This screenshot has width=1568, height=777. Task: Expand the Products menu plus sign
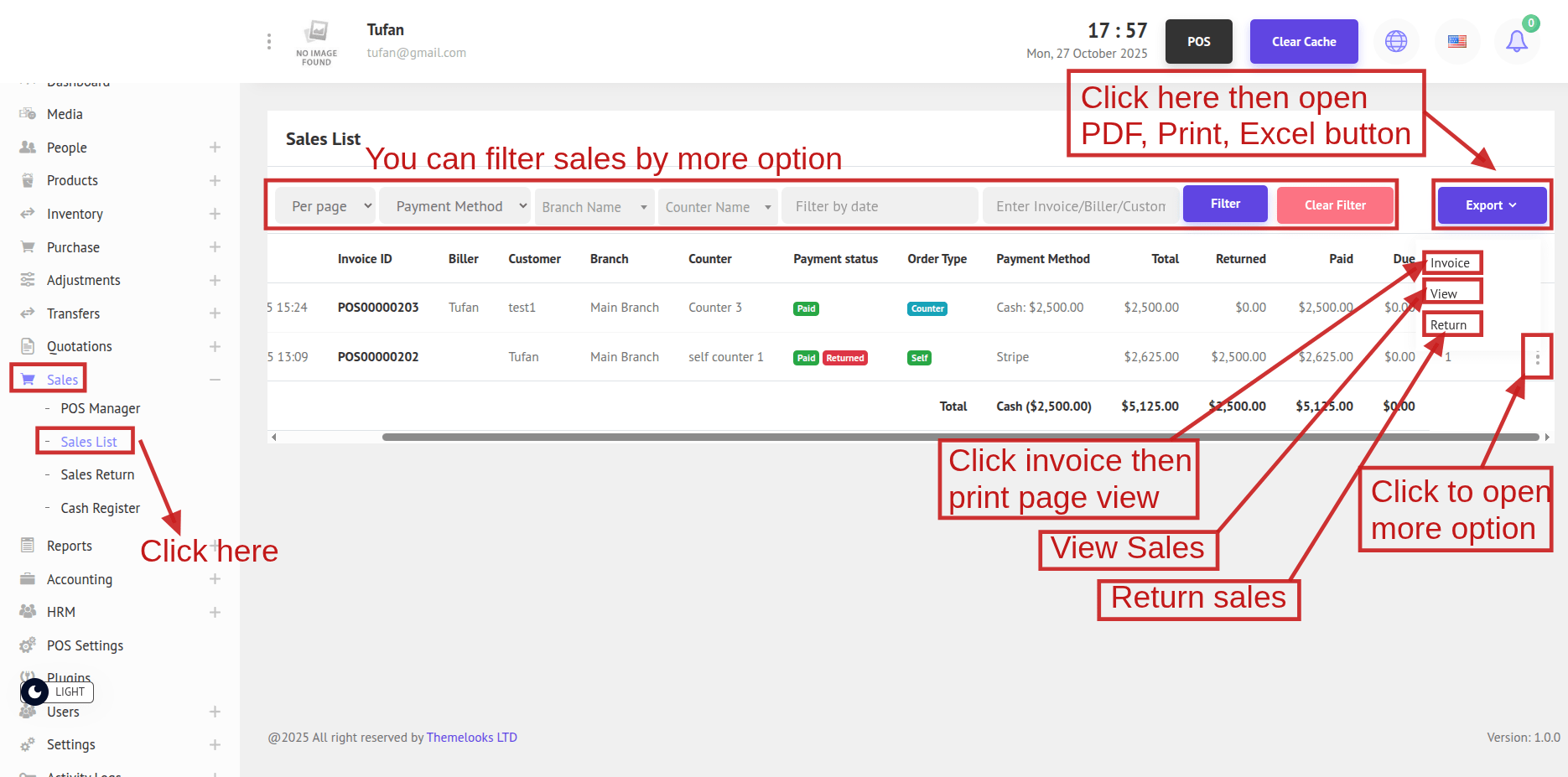tap(215, 181)
